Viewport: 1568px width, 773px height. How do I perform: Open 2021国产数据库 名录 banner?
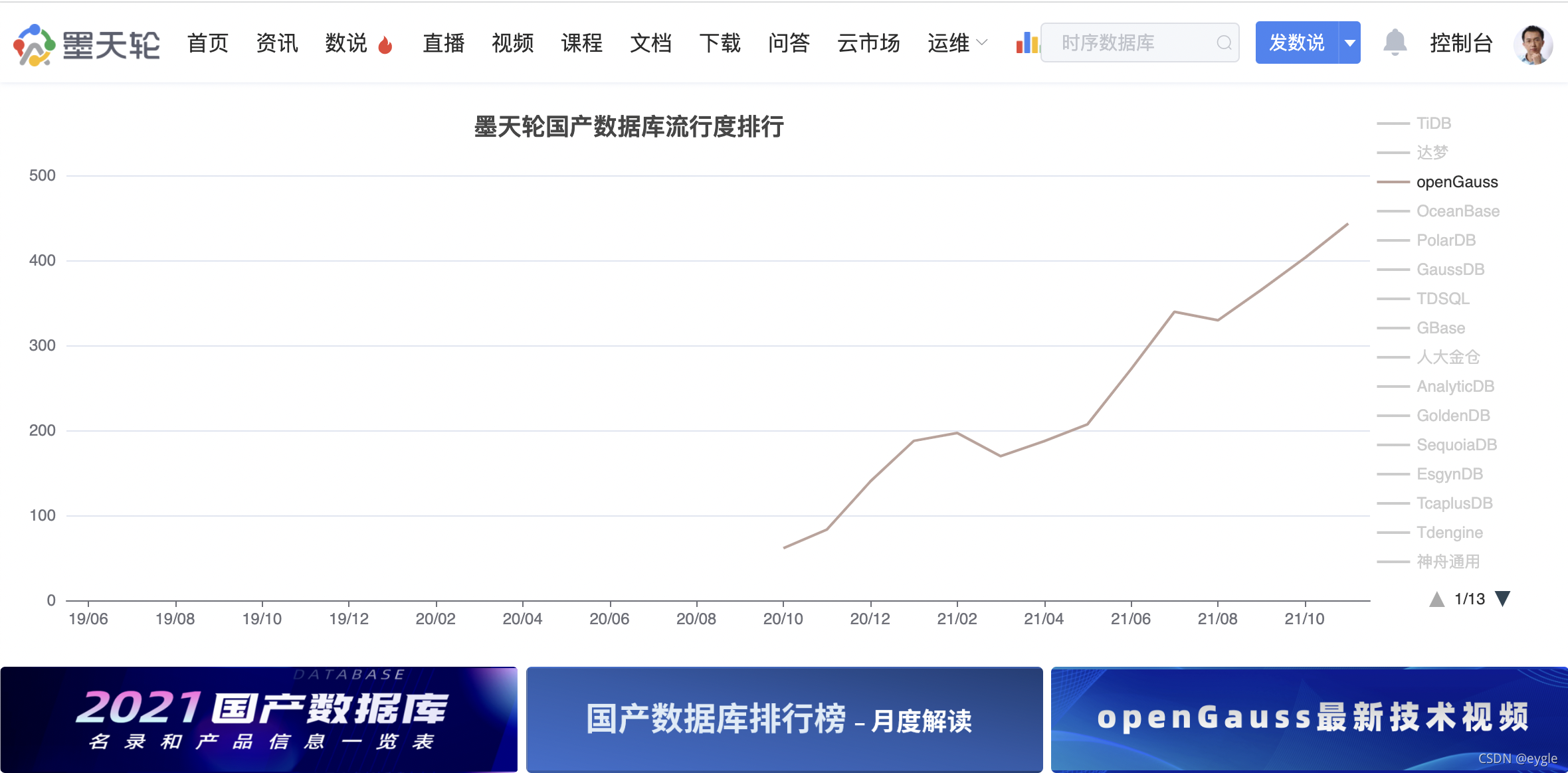(x=259, y=719)
